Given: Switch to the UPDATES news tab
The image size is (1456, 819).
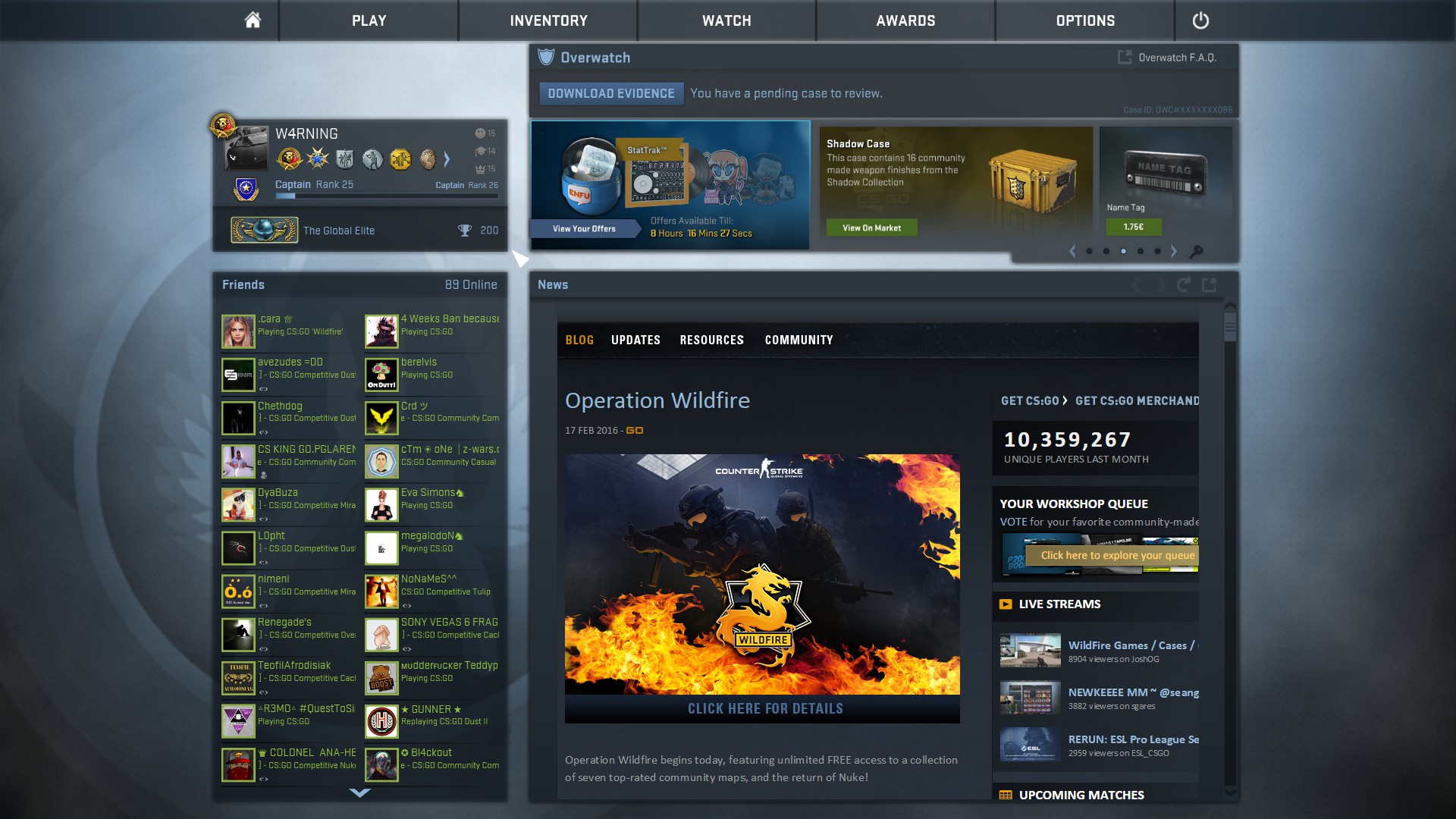Looking at the screenshot, I should [x=635, y=340].
